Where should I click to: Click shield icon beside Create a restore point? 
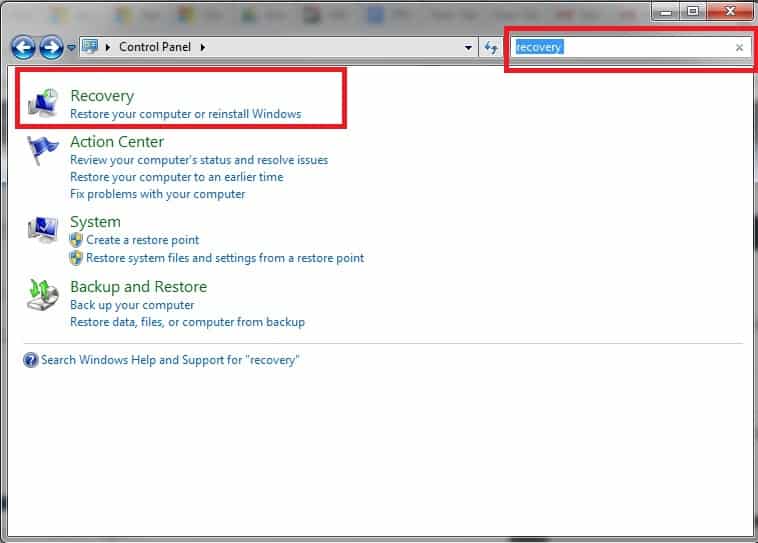(x=76, y=240)
